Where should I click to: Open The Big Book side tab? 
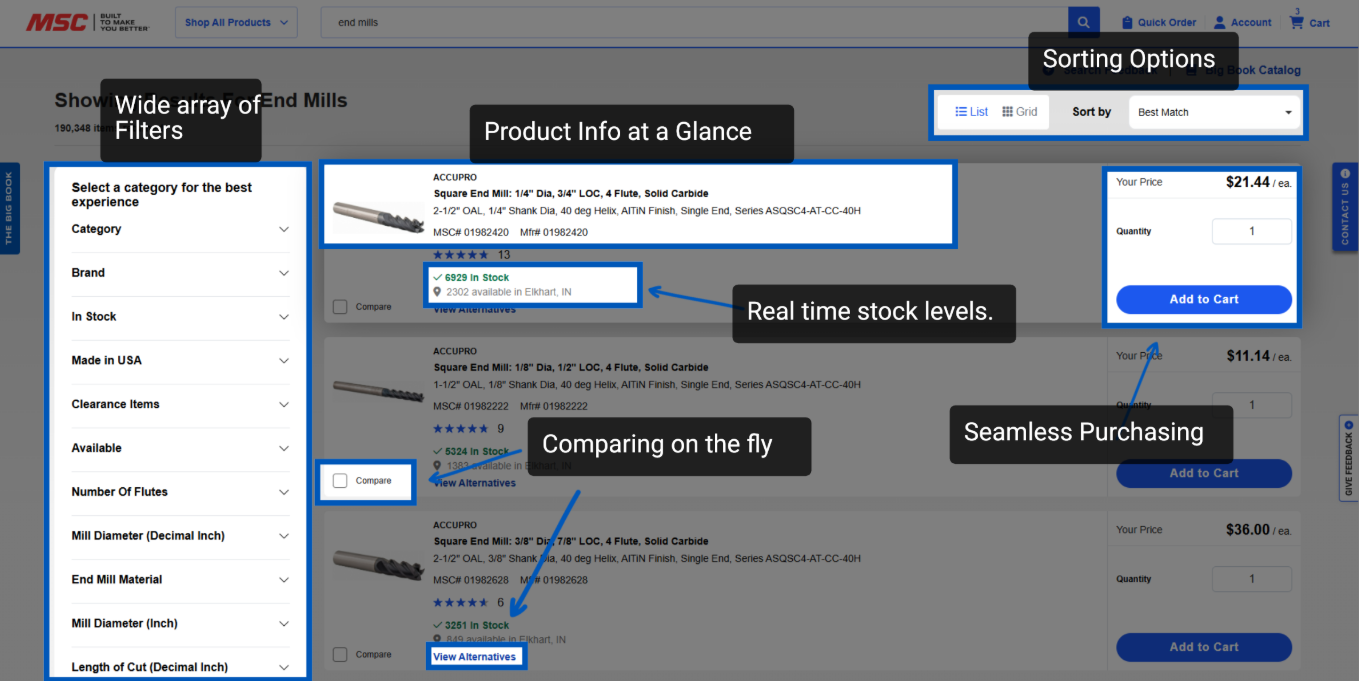click(9, 208)
